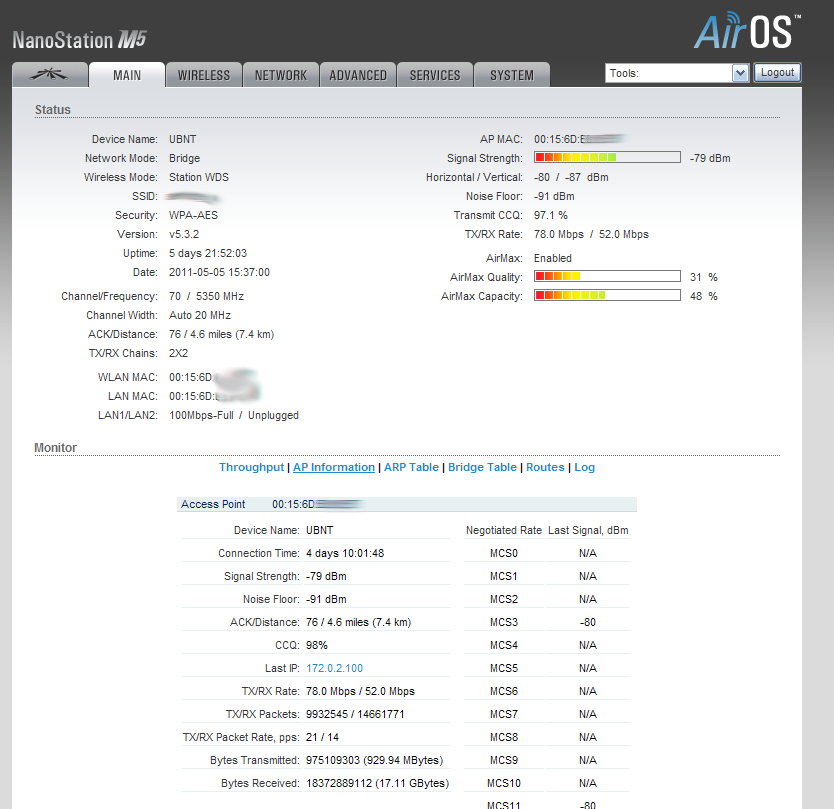Open the AP Information link

(x=334, y=467)
